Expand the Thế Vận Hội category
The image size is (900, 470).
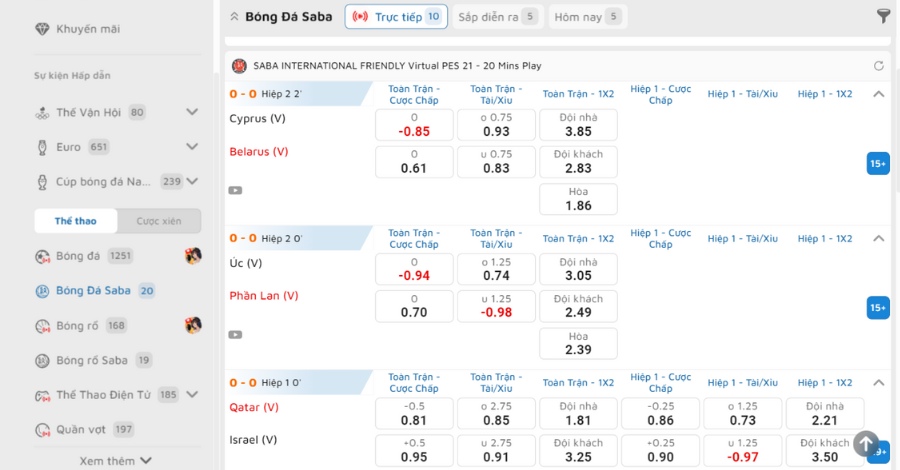click(x=192, y=112)
